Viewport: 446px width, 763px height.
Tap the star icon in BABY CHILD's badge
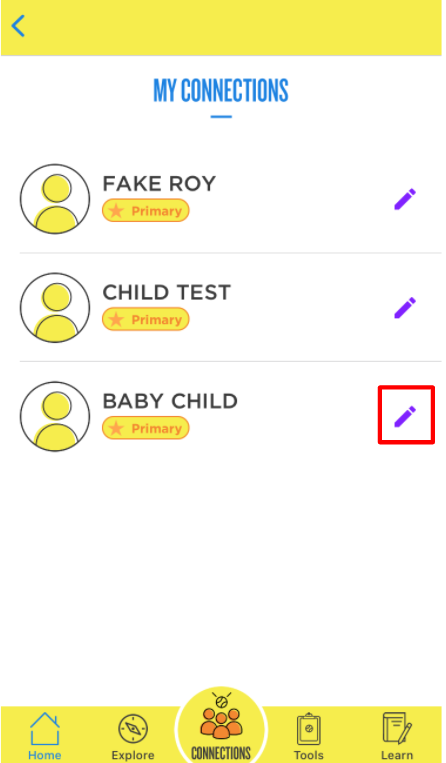(116, 428)
